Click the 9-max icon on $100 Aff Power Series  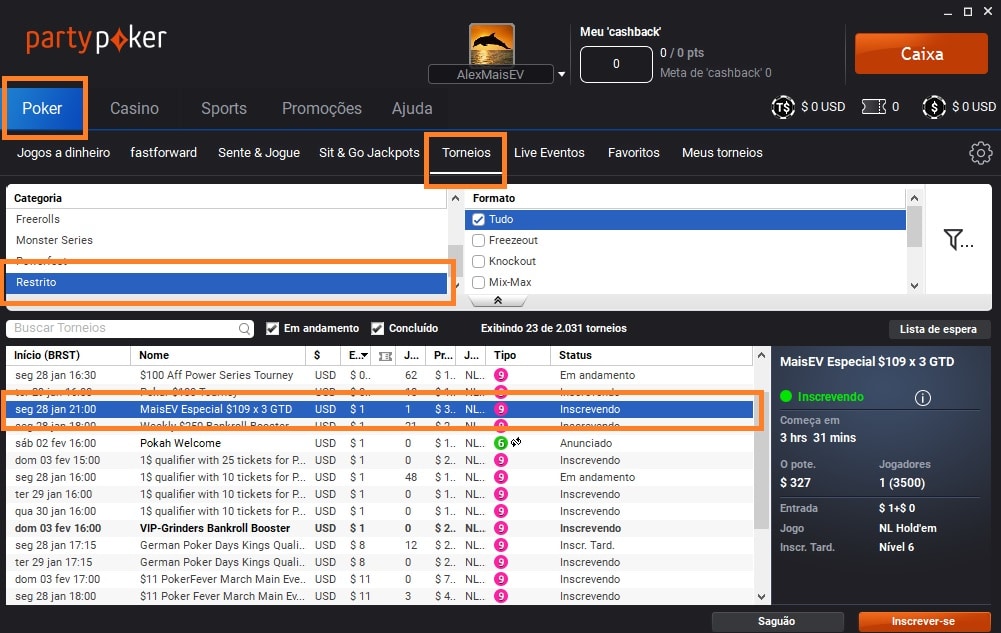[501, 375]
